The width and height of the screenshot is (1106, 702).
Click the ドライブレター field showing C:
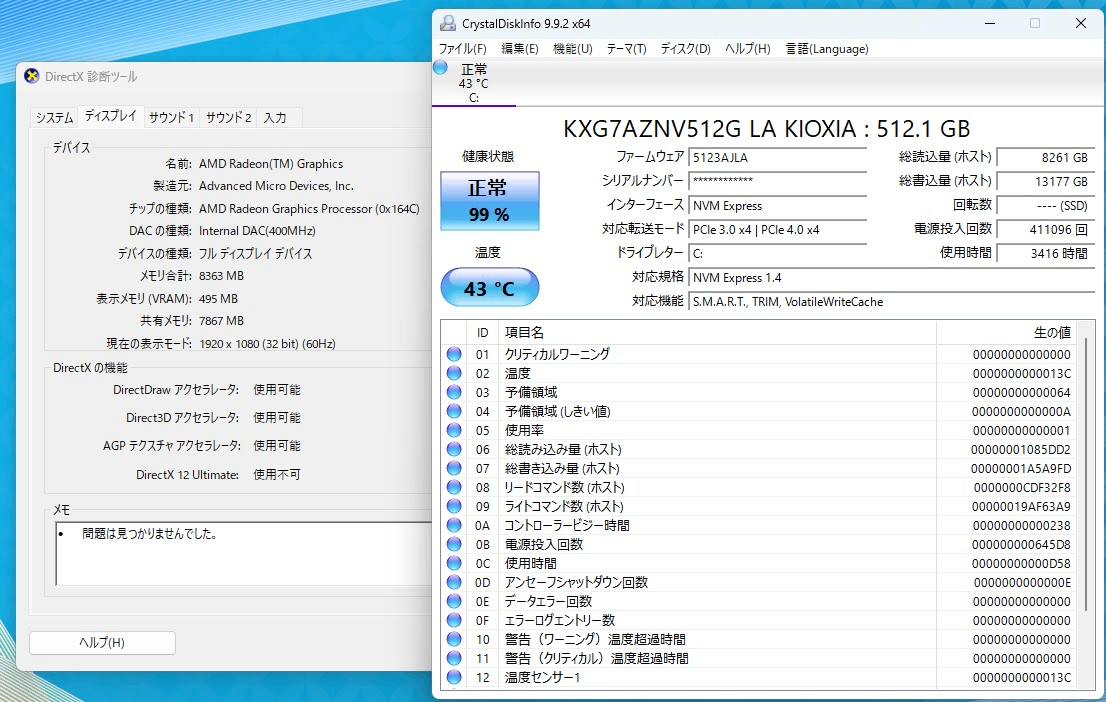777,253
